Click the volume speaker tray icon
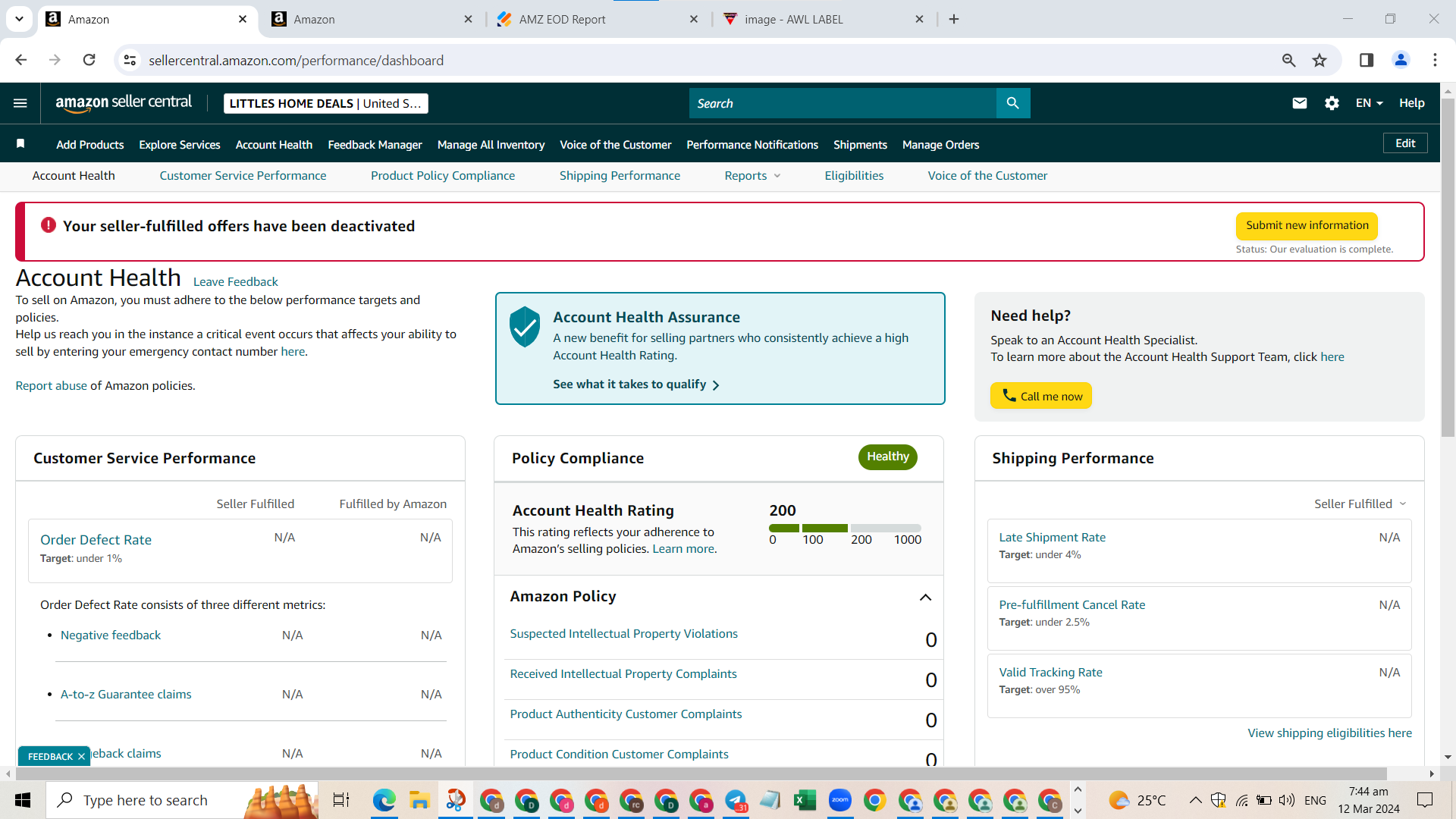 point(1286,800)
